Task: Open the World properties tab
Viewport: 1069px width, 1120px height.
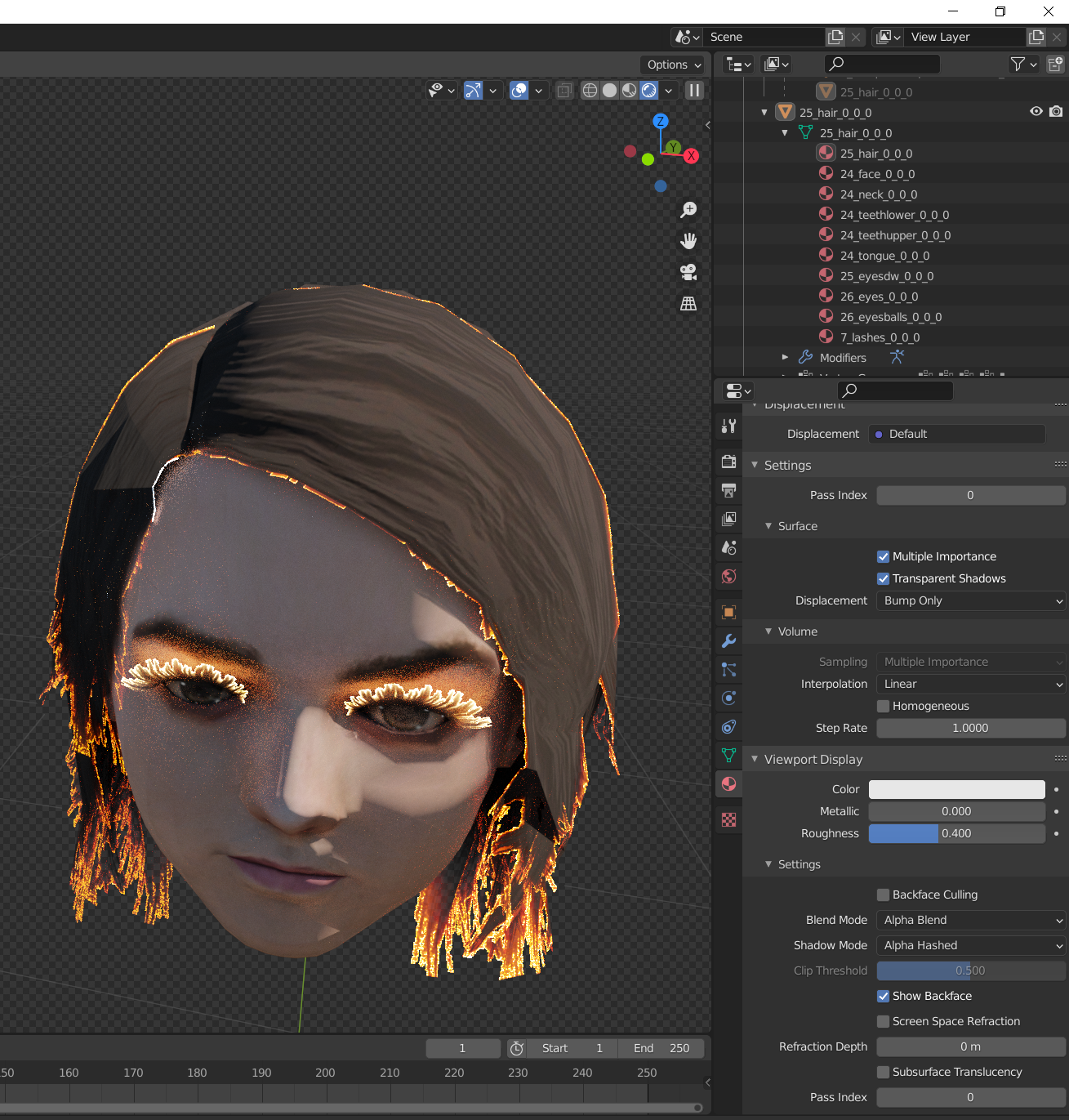Action: 729,577
